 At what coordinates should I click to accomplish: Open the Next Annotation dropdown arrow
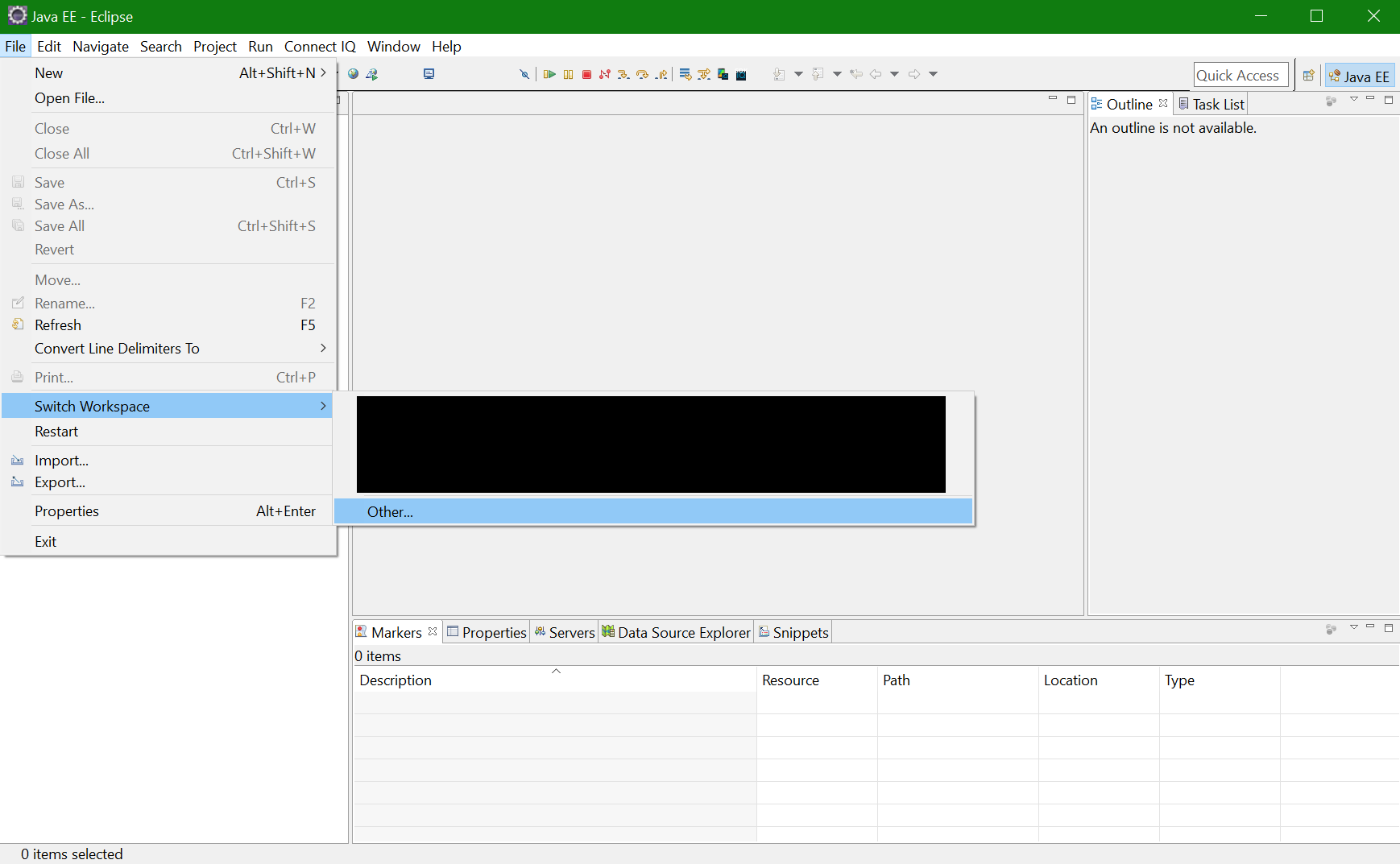pyautogui.click(x=798, y=74)
